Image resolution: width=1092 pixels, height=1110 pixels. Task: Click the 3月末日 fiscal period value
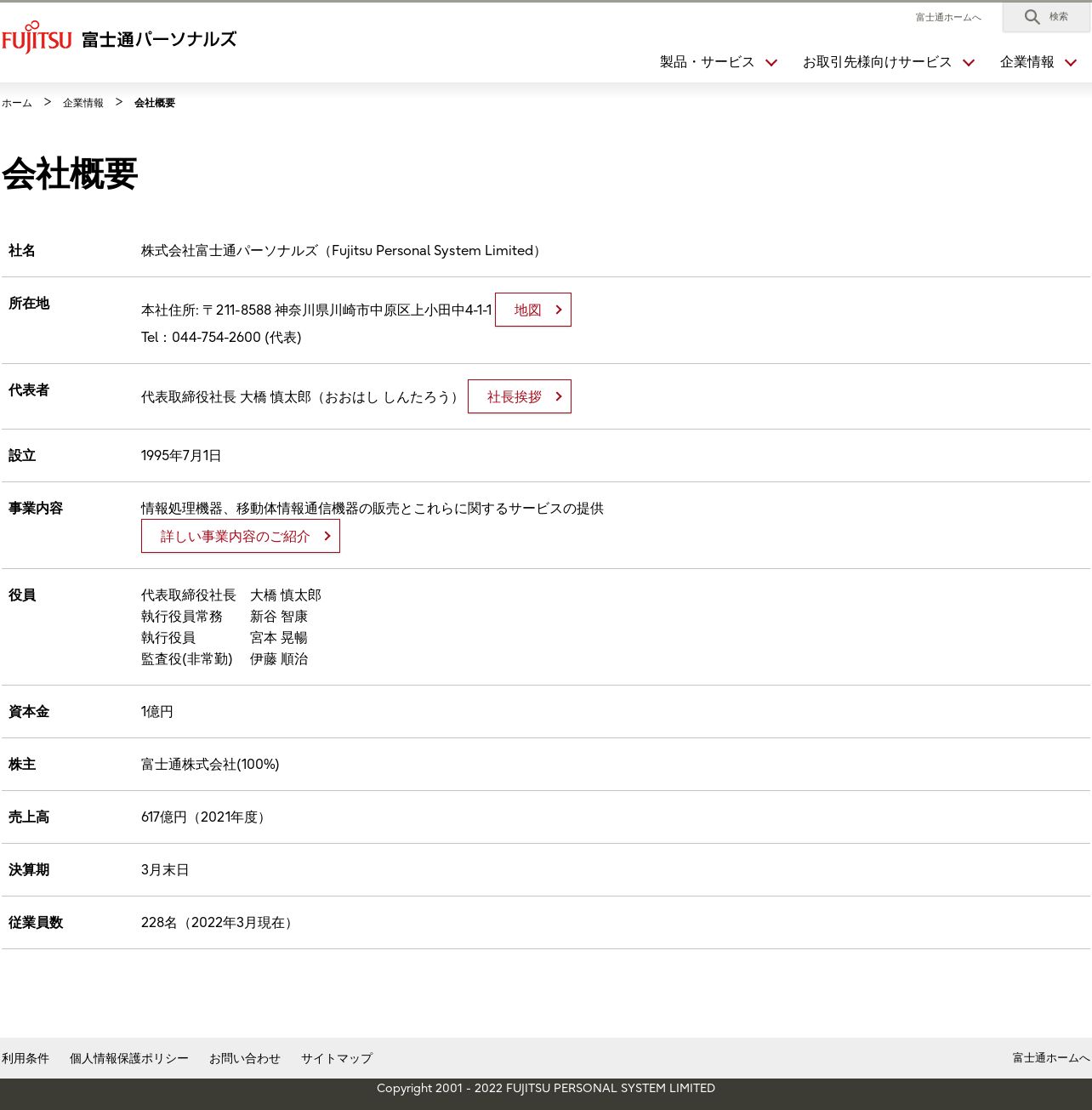coord(165,869)
